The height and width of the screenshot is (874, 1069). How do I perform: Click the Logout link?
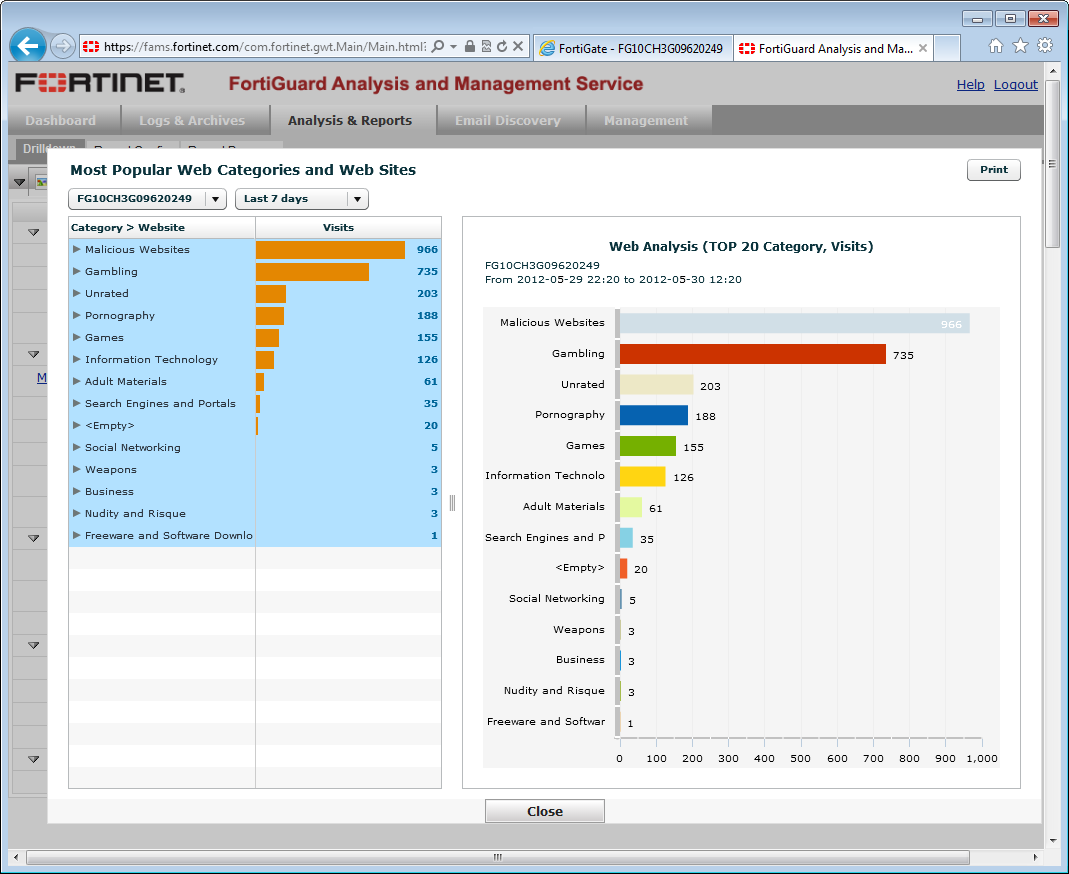pyautogui.click(x=1015, y=85)
